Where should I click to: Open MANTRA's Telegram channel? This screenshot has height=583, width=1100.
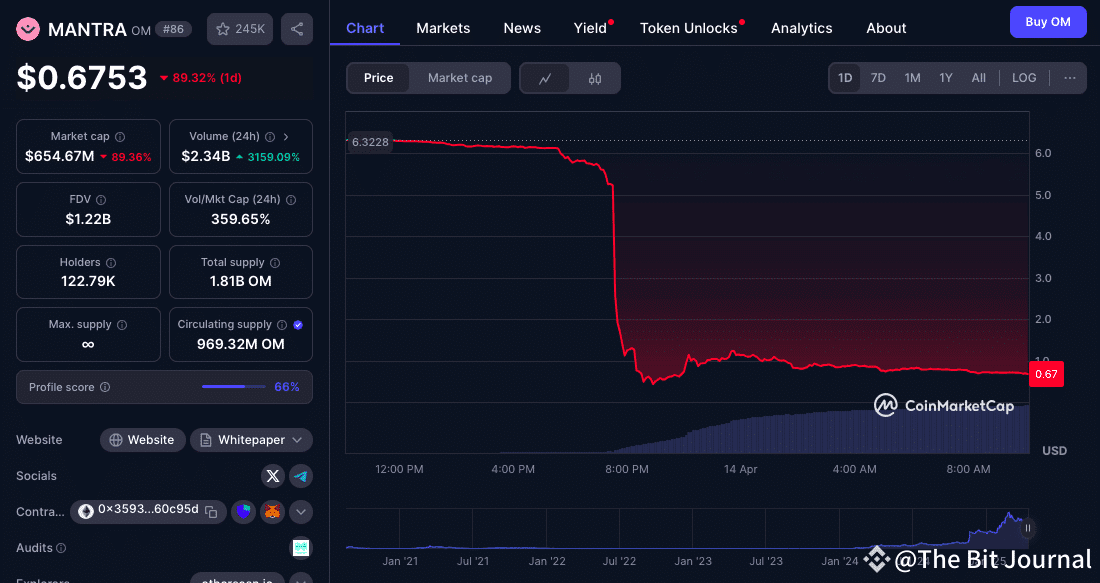click(301, 476)
